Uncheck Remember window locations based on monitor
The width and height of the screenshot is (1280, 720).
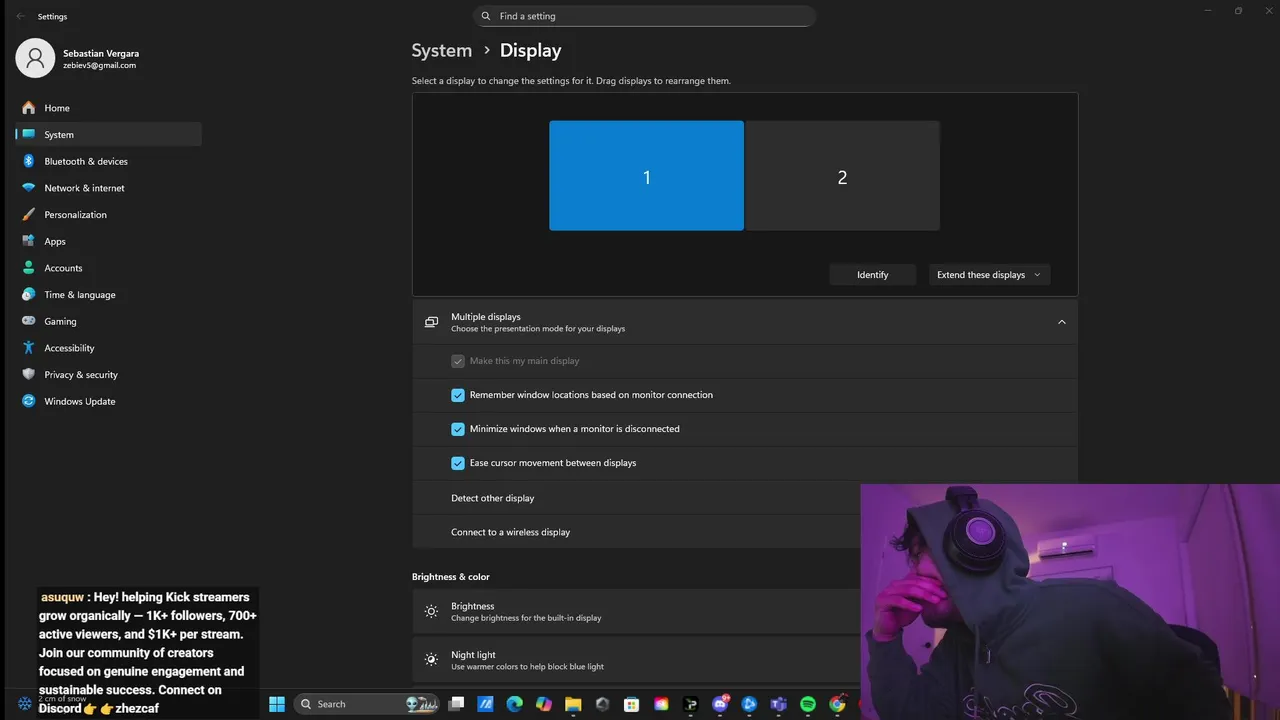click(458, 395)
